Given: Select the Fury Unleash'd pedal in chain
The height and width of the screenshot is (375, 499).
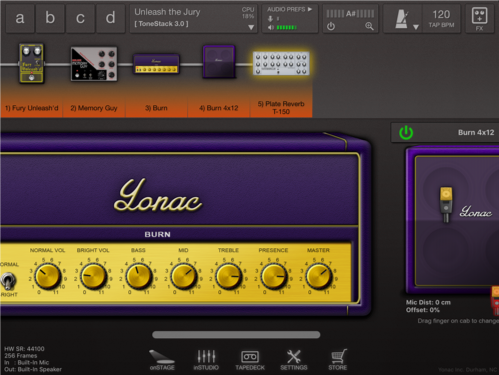Looking at the screenshot, I should pyautogui.click(x=31, y=63).
